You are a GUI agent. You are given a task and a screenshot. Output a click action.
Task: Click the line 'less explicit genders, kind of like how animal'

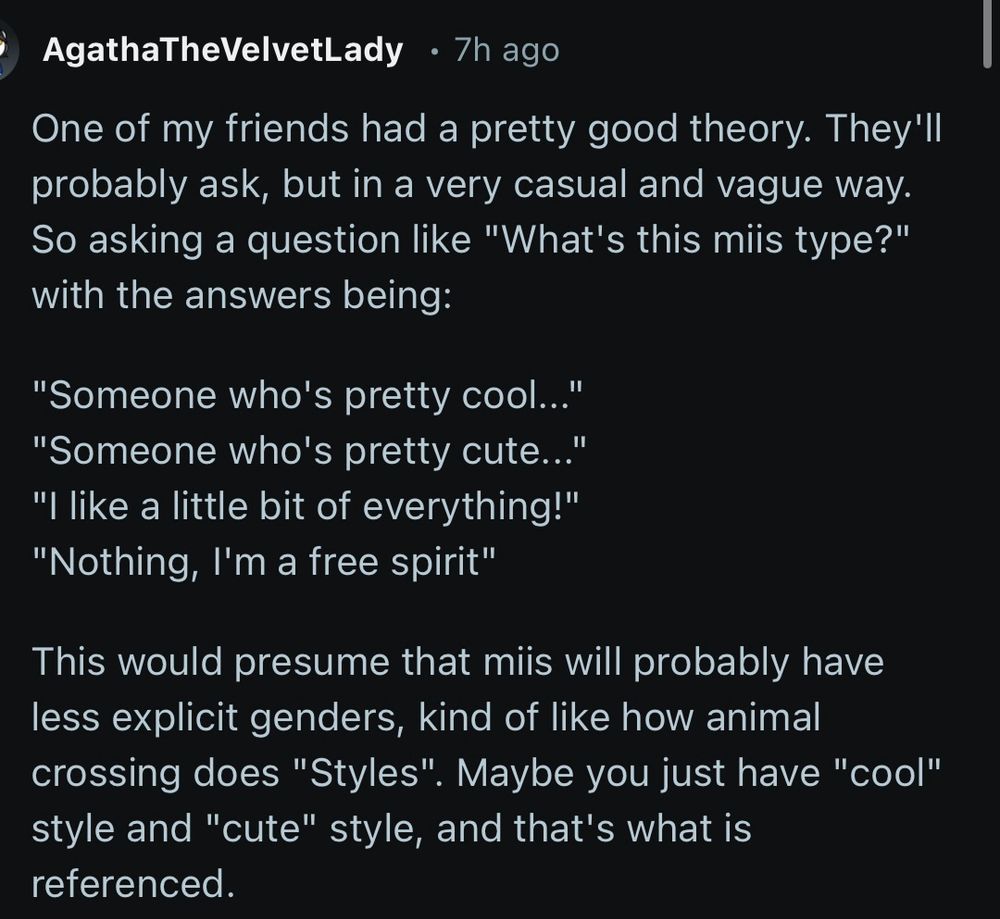pos(426,717)
